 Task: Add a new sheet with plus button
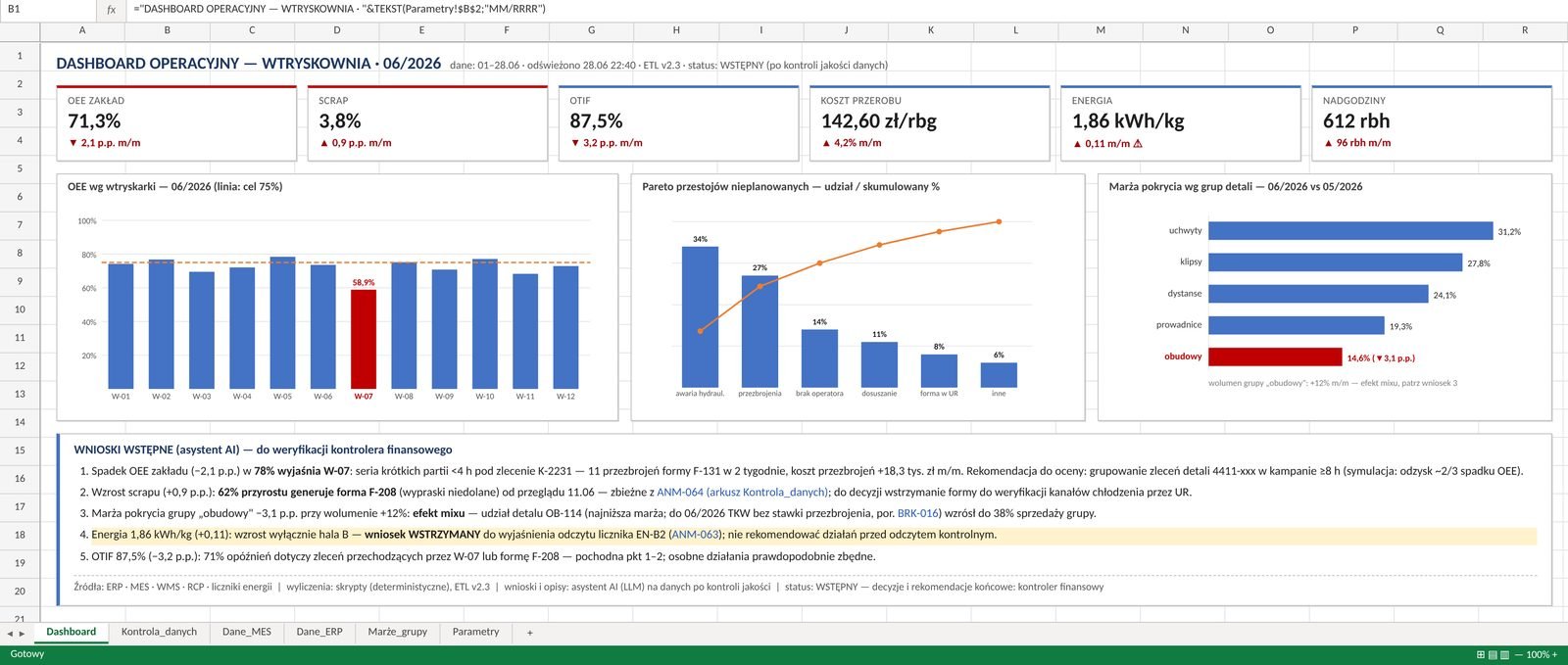[x=530, y=633]
